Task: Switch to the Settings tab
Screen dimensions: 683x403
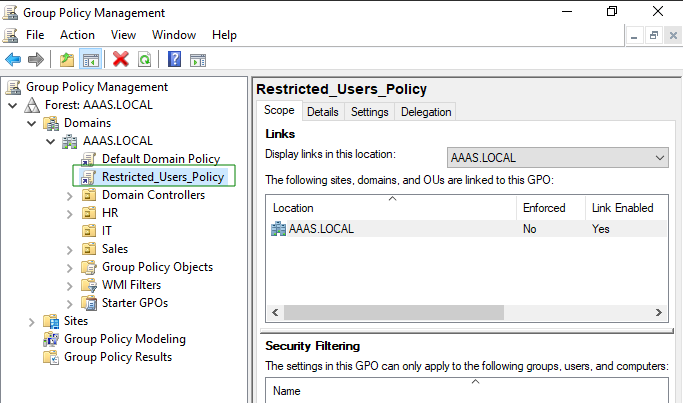Action: 370,112
